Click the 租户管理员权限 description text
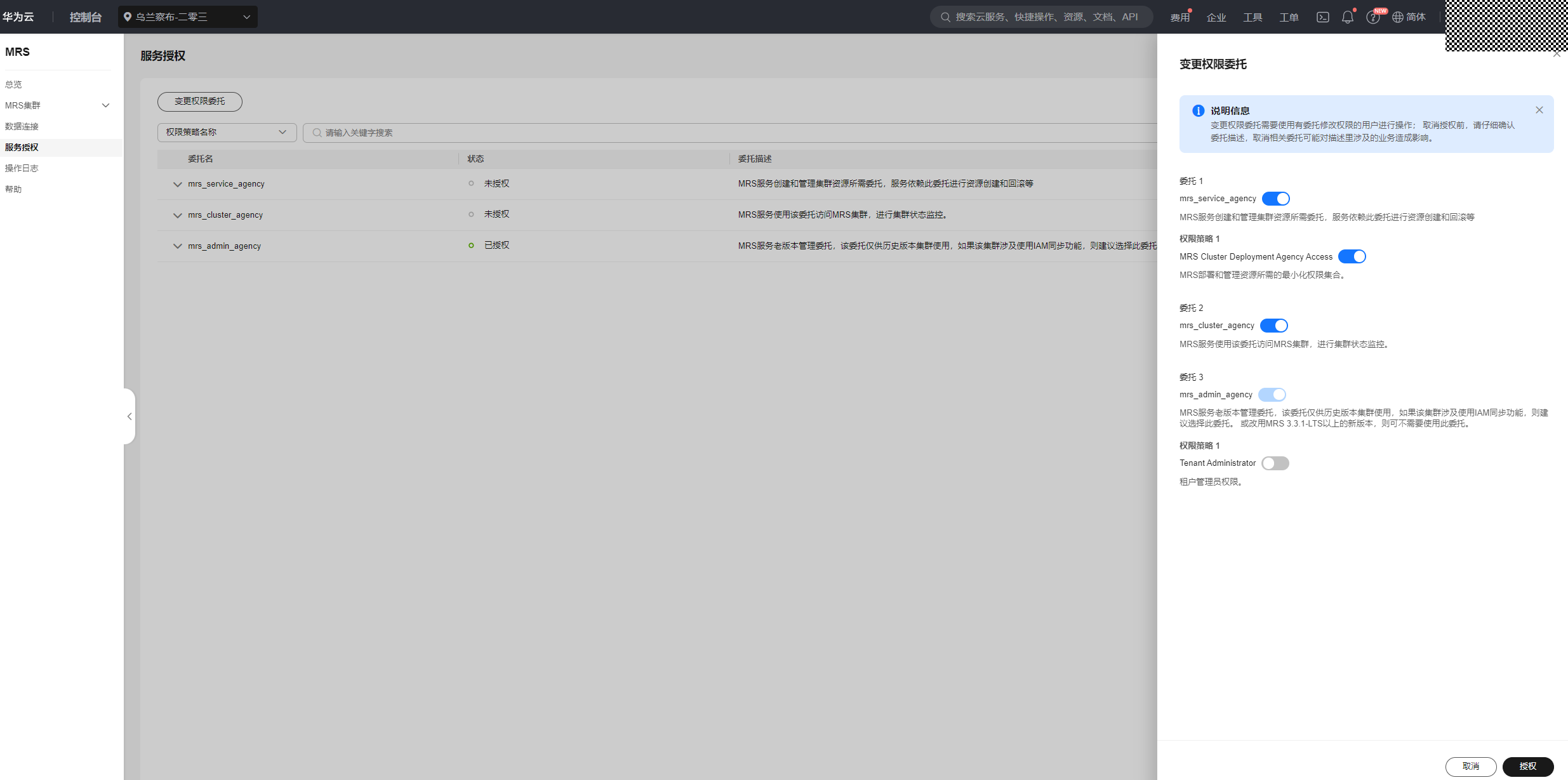 1211,482
